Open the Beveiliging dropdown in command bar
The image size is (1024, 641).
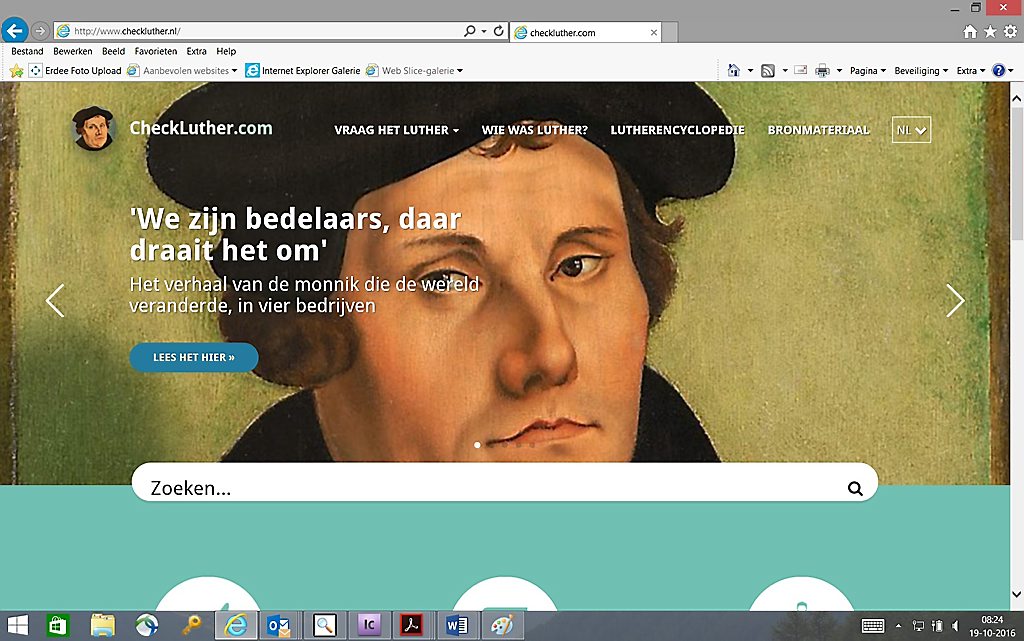tap(919, 71)
